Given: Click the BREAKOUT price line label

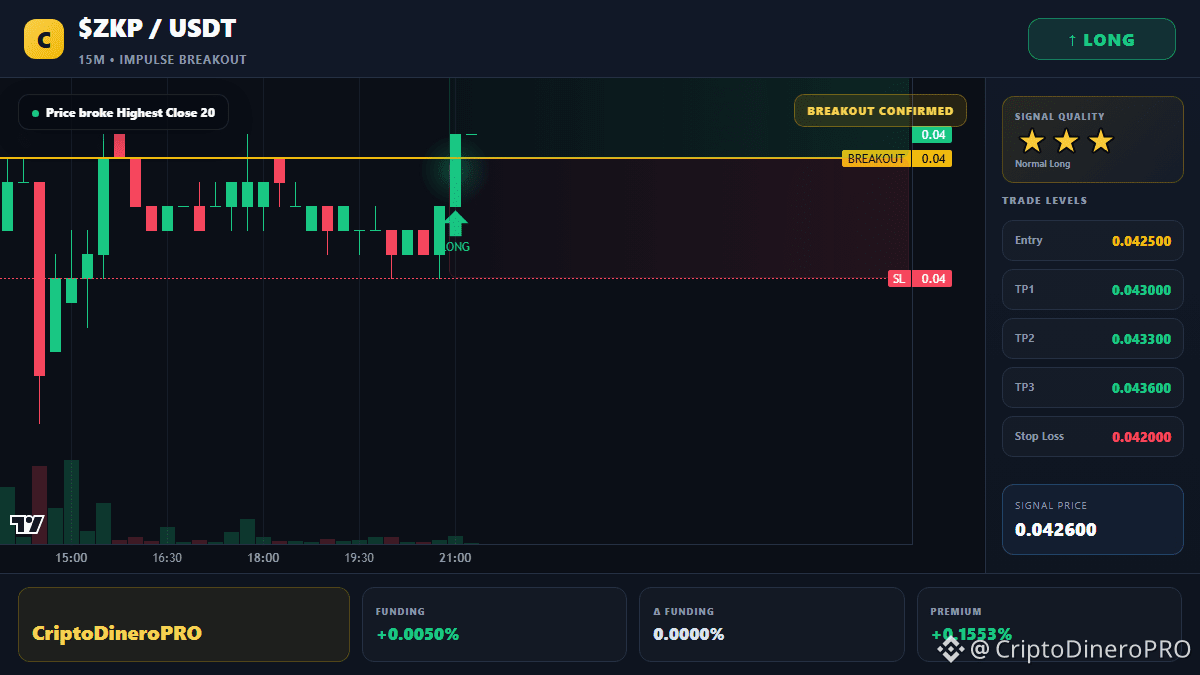Looking at the screenshot, I should [876, 158].
